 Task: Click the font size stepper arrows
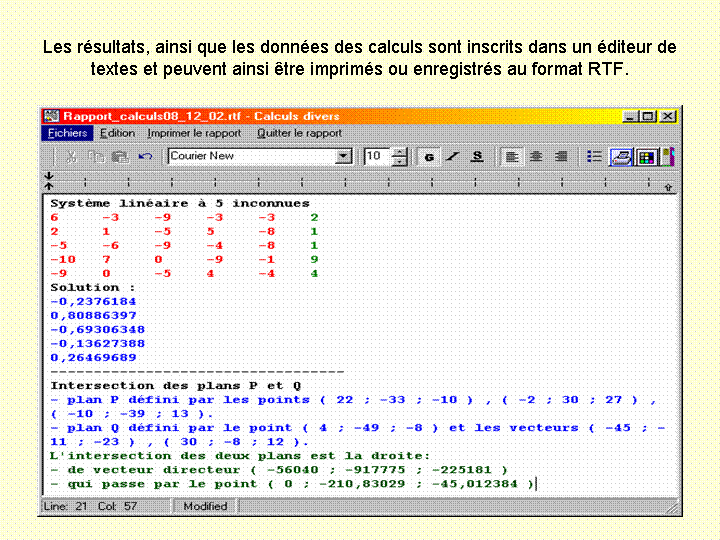pyautogui.click(x=400, y=157)
